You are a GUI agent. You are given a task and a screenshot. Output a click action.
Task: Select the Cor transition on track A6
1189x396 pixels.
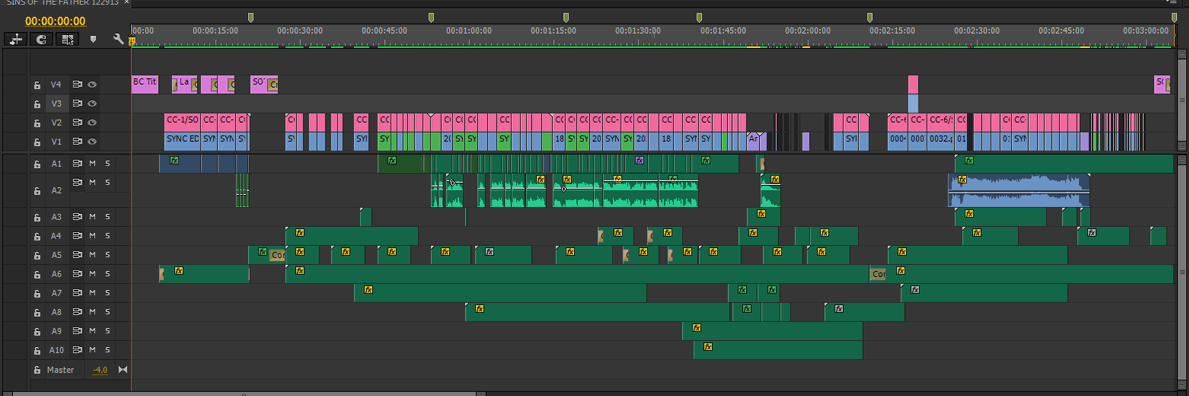pos(878,274)
